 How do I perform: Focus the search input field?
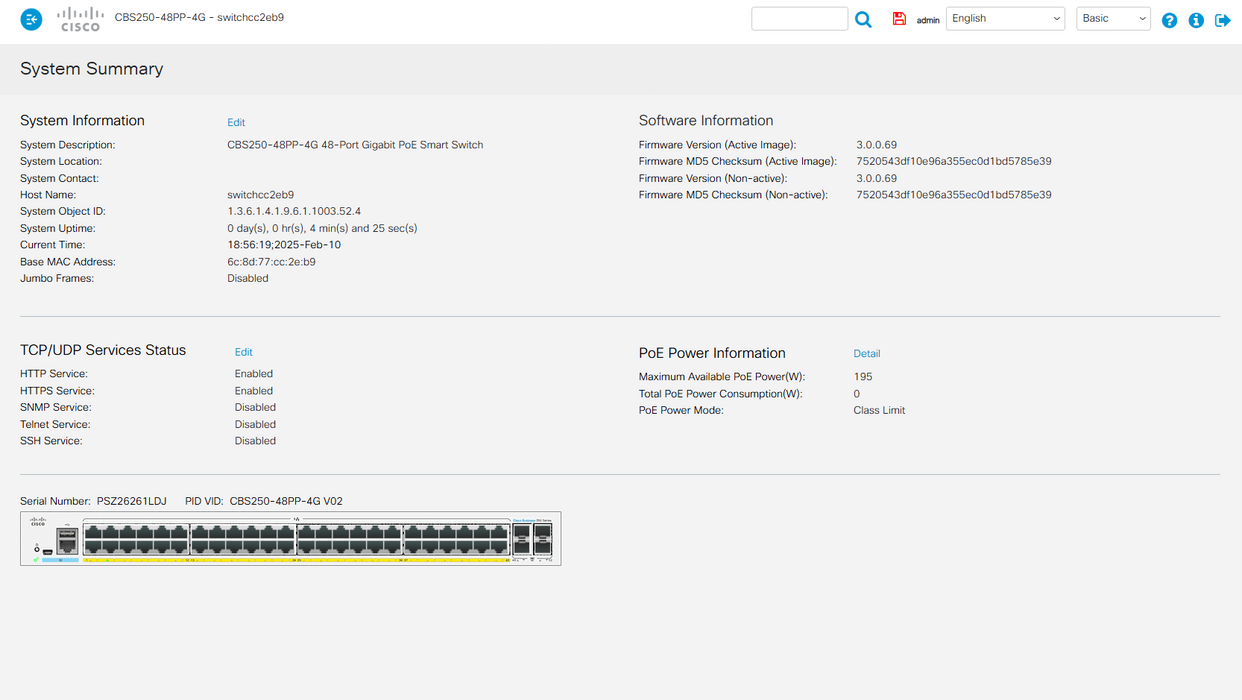pyautogui.click(x=800, y=19)
